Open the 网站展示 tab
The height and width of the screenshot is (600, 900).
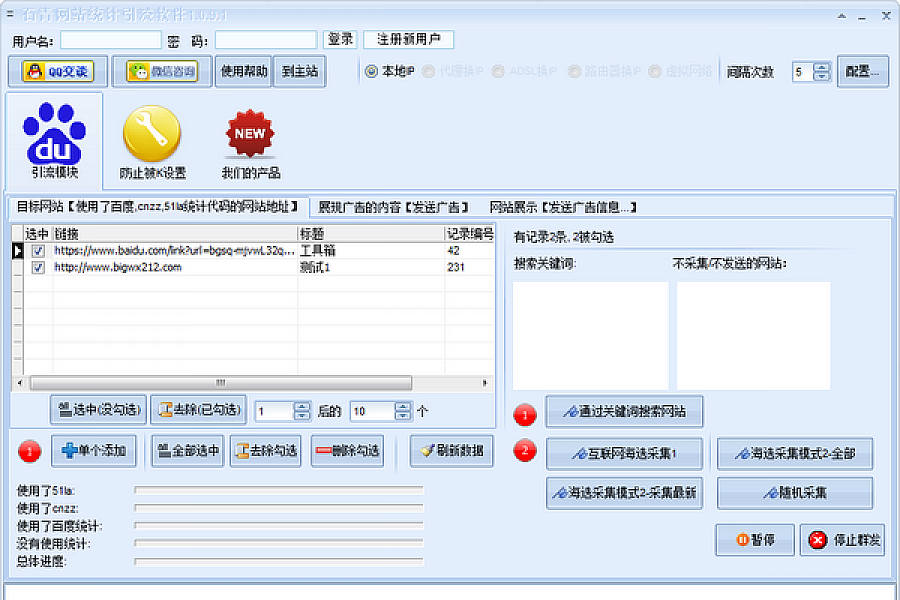tap(561, 207)
